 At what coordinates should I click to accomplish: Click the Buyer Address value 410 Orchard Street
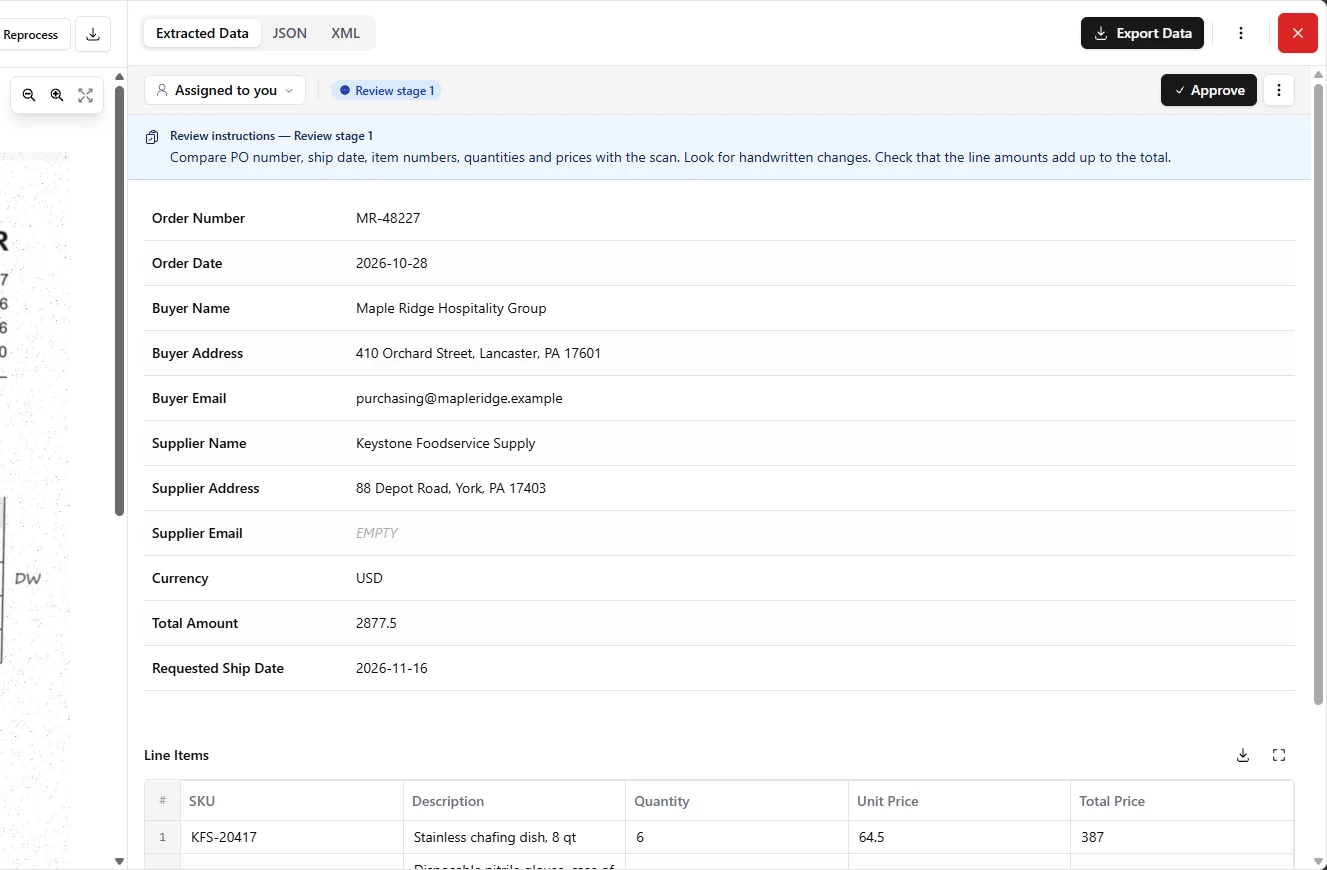pyautogui.click(x=478, y=353)
